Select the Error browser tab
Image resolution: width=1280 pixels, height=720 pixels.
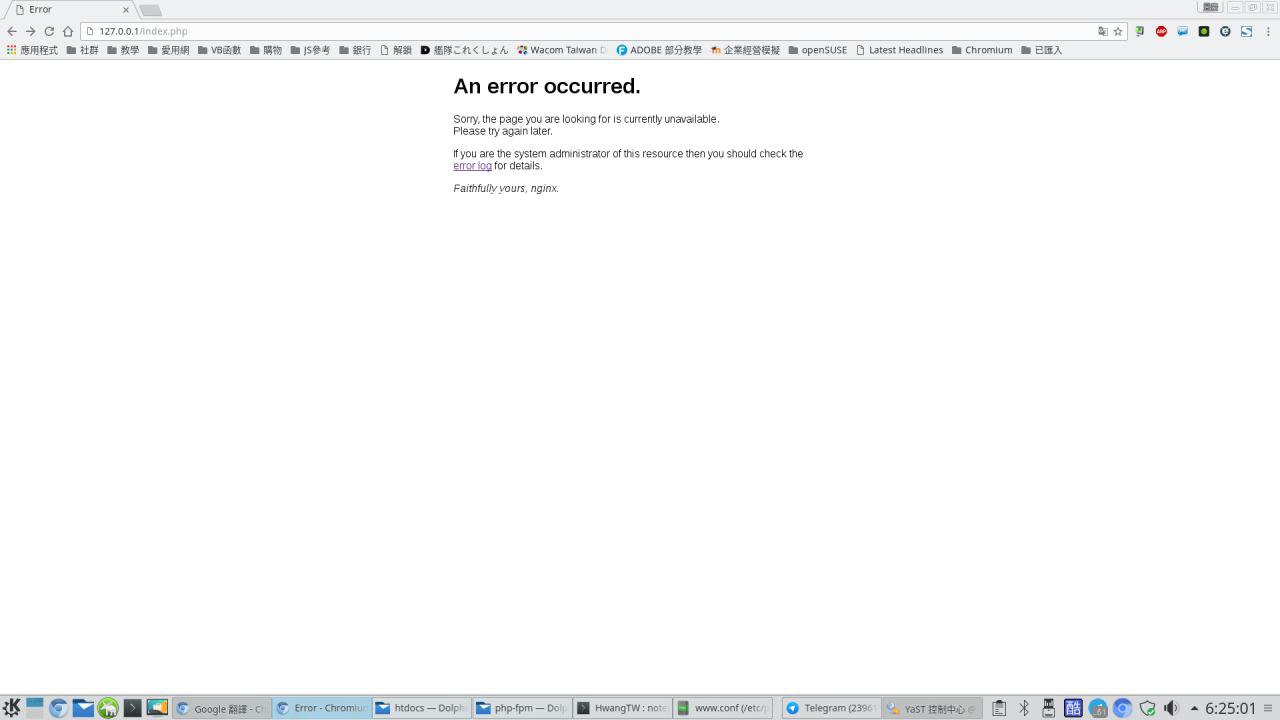72,10
